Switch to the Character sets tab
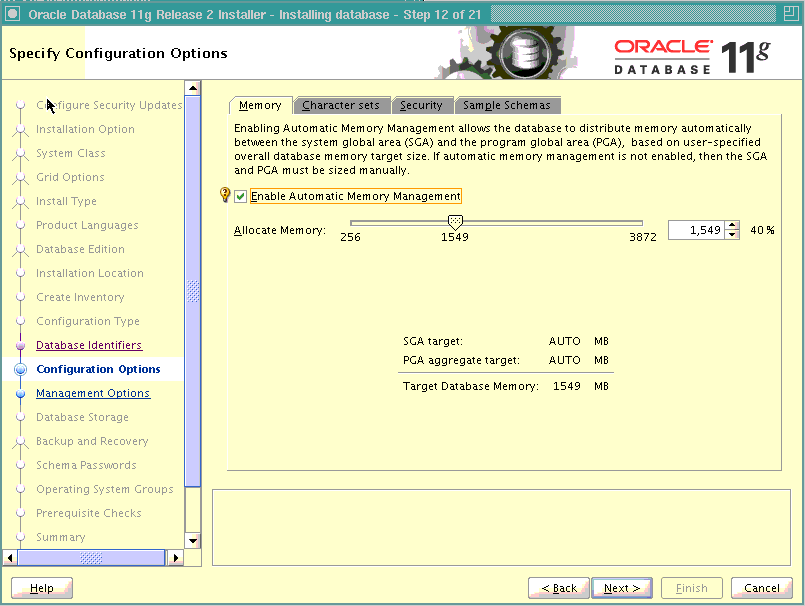The height and width of the screenshot is (606, 805). click(x=342, y=104)
